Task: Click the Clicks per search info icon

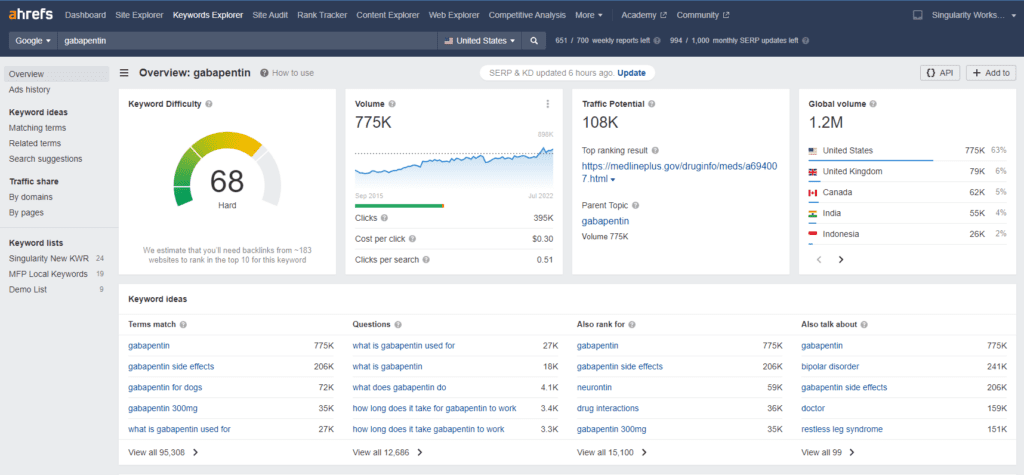Action: pos(426,260)
